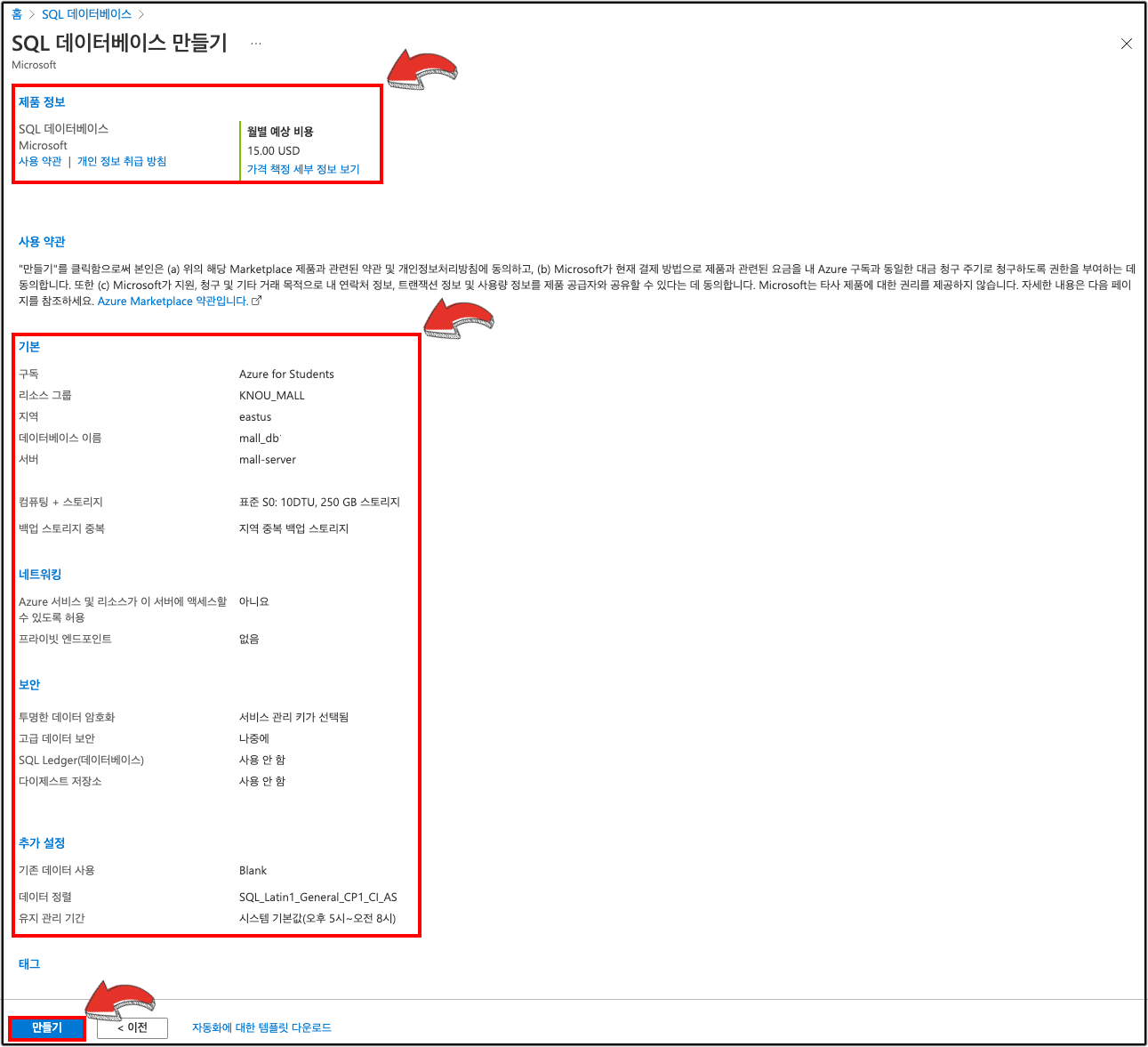The image size is (1148, 1047).
Task: Select the KNOU_MALL resource group value
Action: click(272, 396)
